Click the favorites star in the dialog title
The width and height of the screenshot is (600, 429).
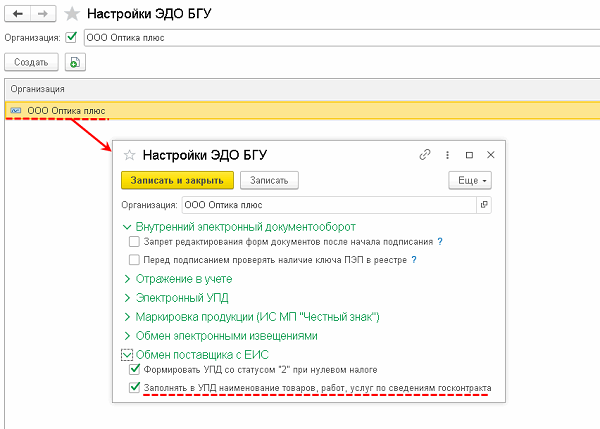[128, 155]
